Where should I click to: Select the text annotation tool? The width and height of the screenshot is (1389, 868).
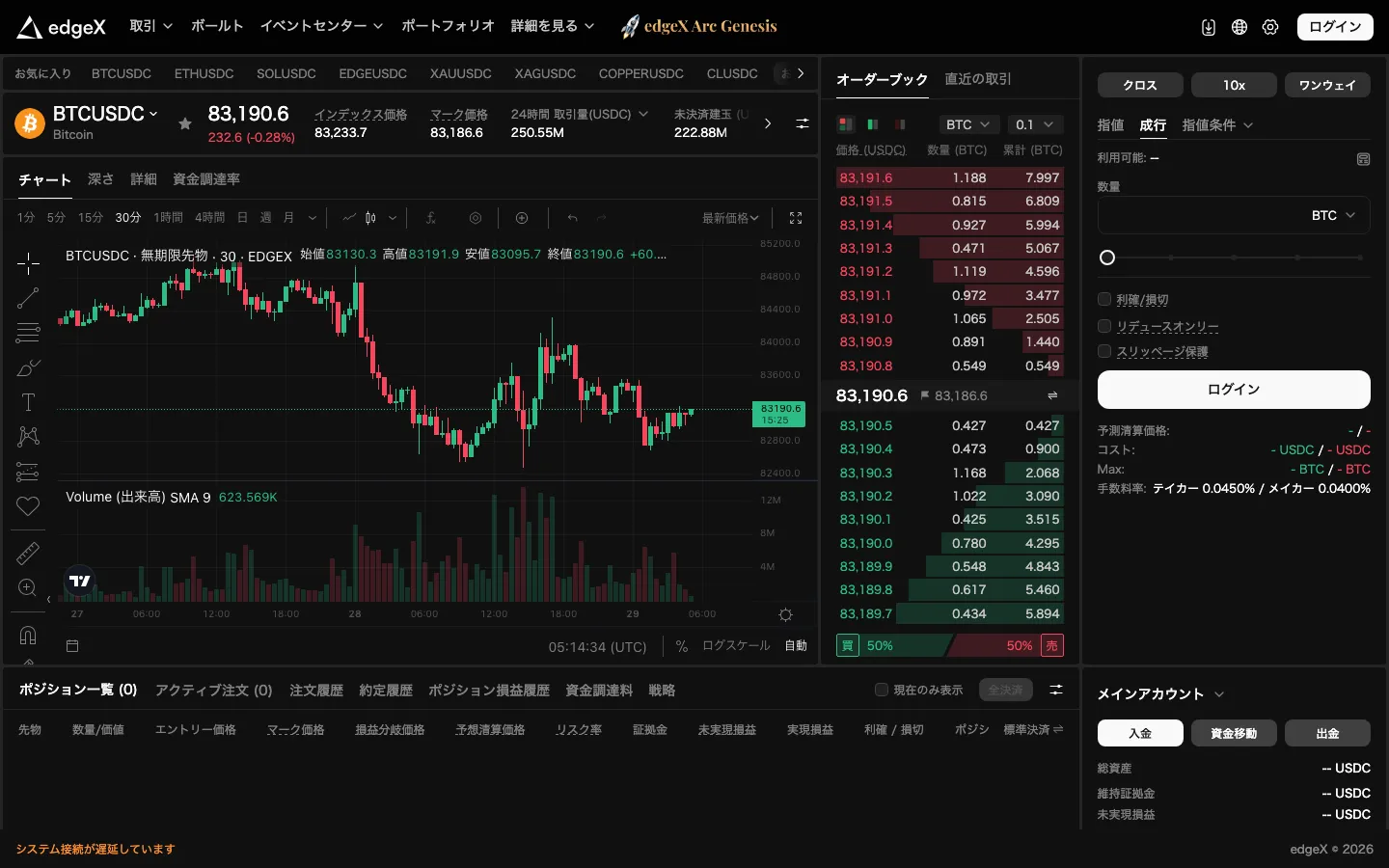pyautogui.click(x=28, y=402)
